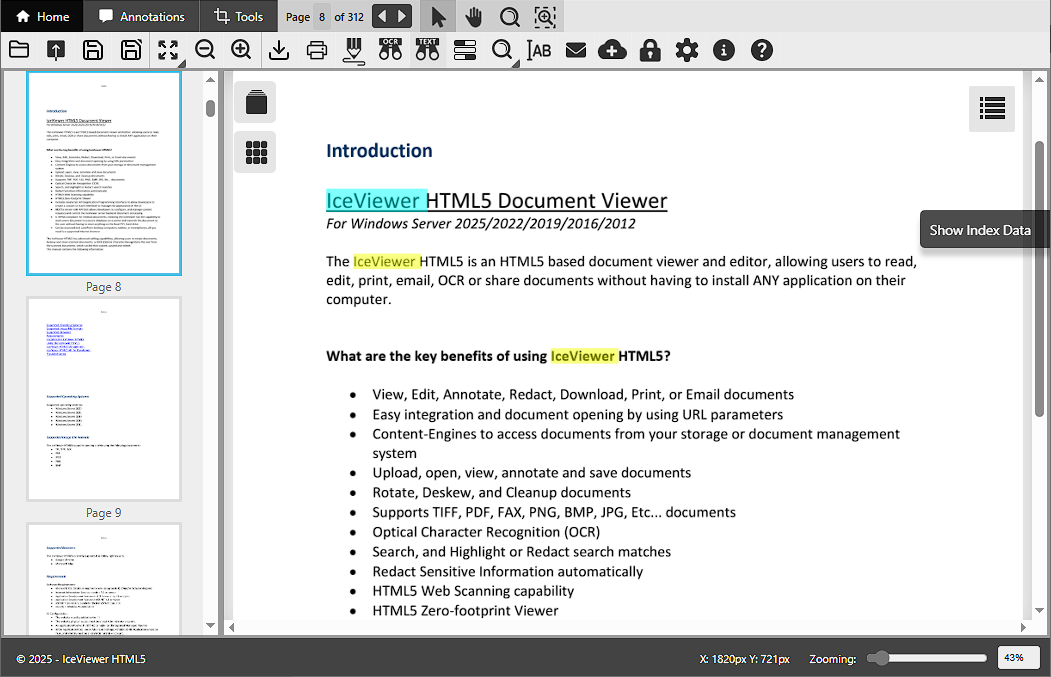Click the text search binoculars icon
Viewport: 1051px width, 677px height.
(427, 50)
